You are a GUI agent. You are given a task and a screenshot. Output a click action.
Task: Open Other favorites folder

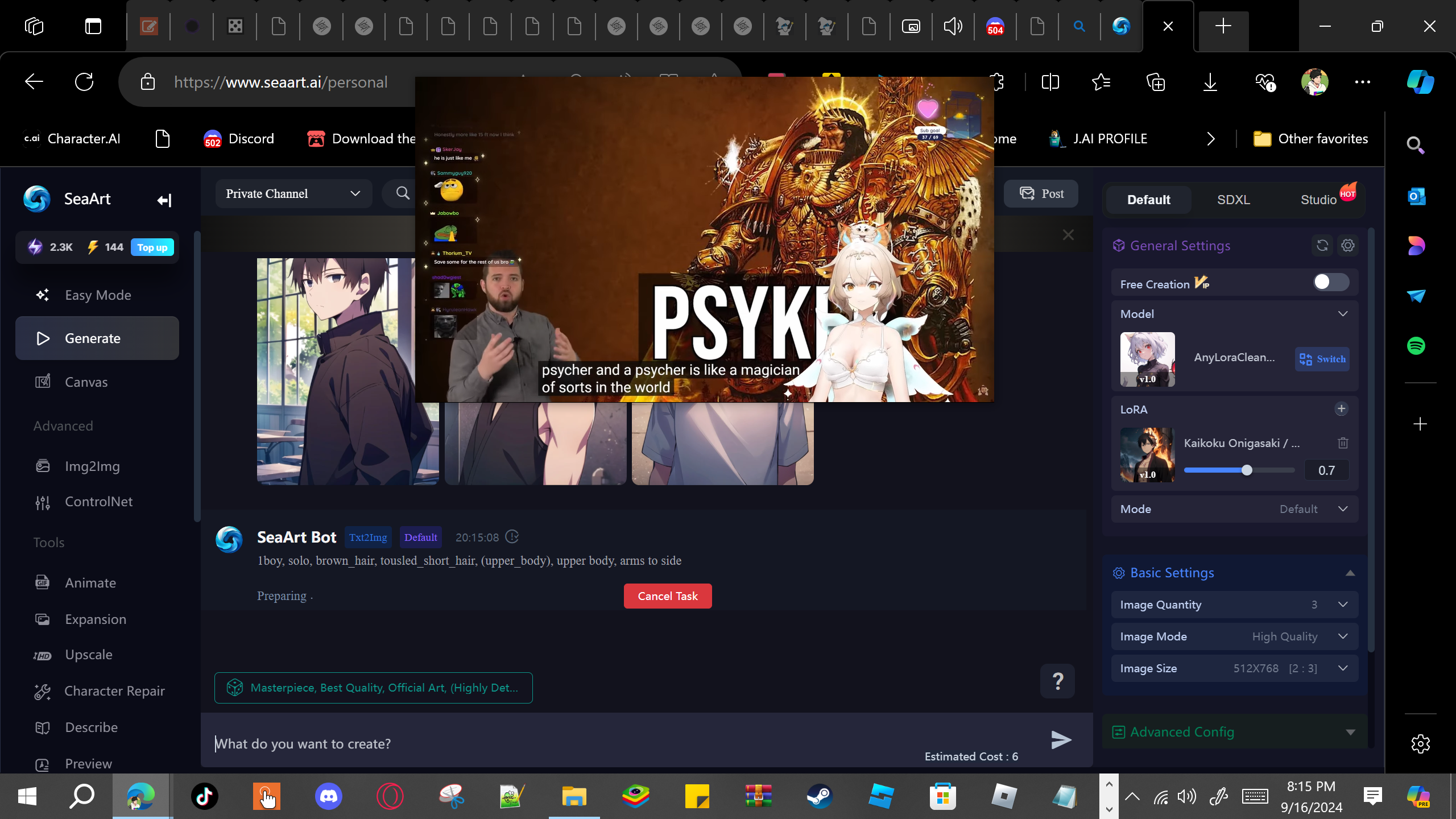[1310, 139]
